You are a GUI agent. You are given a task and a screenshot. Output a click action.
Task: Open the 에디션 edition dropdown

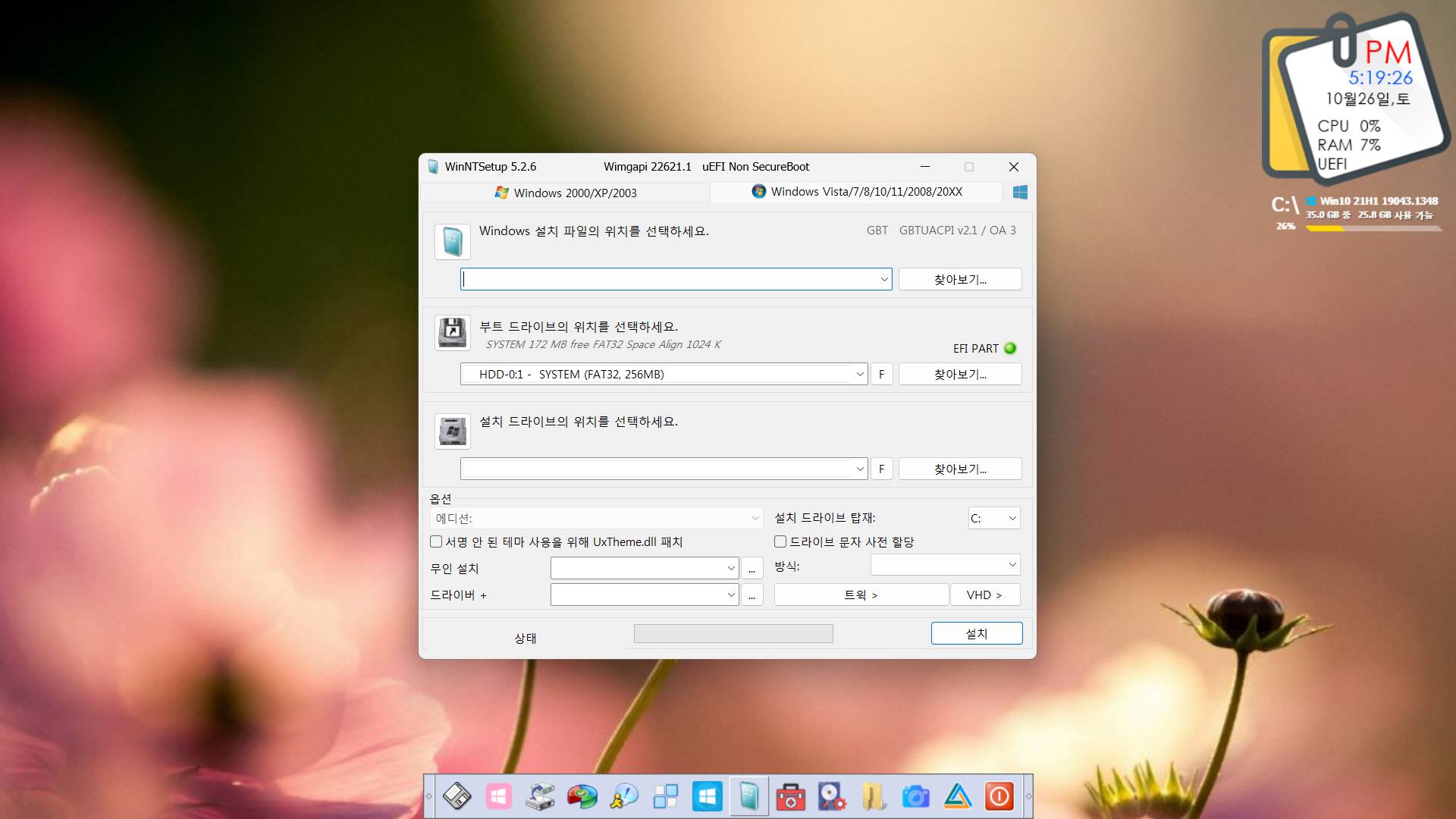point(596,518)
